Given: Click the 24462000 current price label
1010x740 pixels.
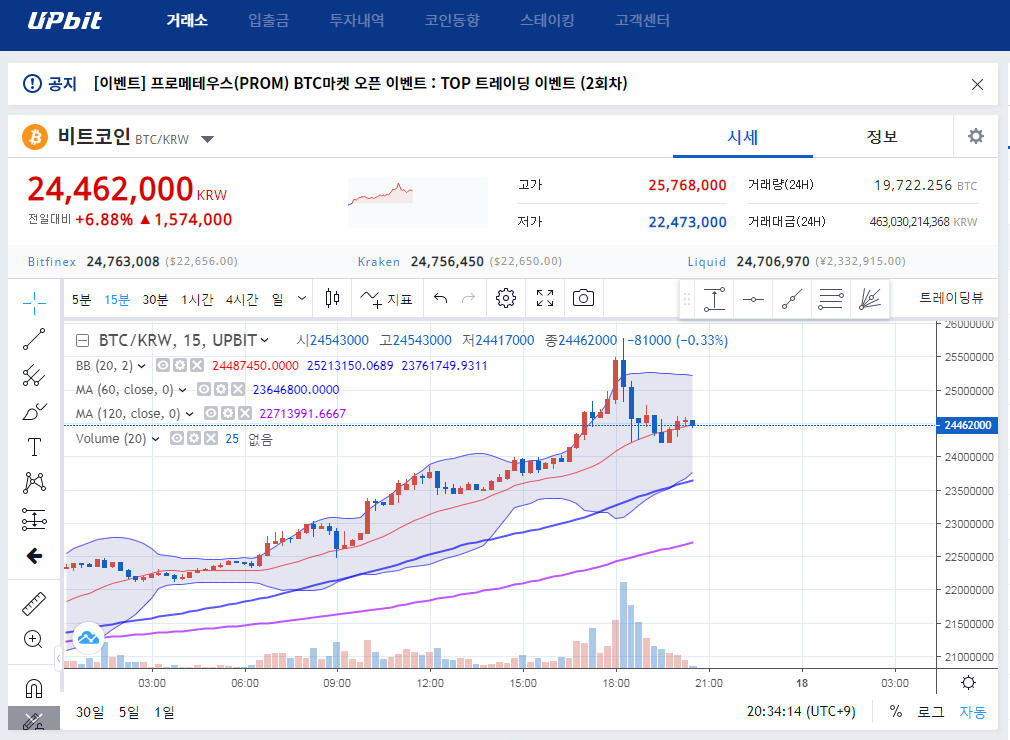Looking at the screenshot, I should pyautogui.click(x=967, y=425).
